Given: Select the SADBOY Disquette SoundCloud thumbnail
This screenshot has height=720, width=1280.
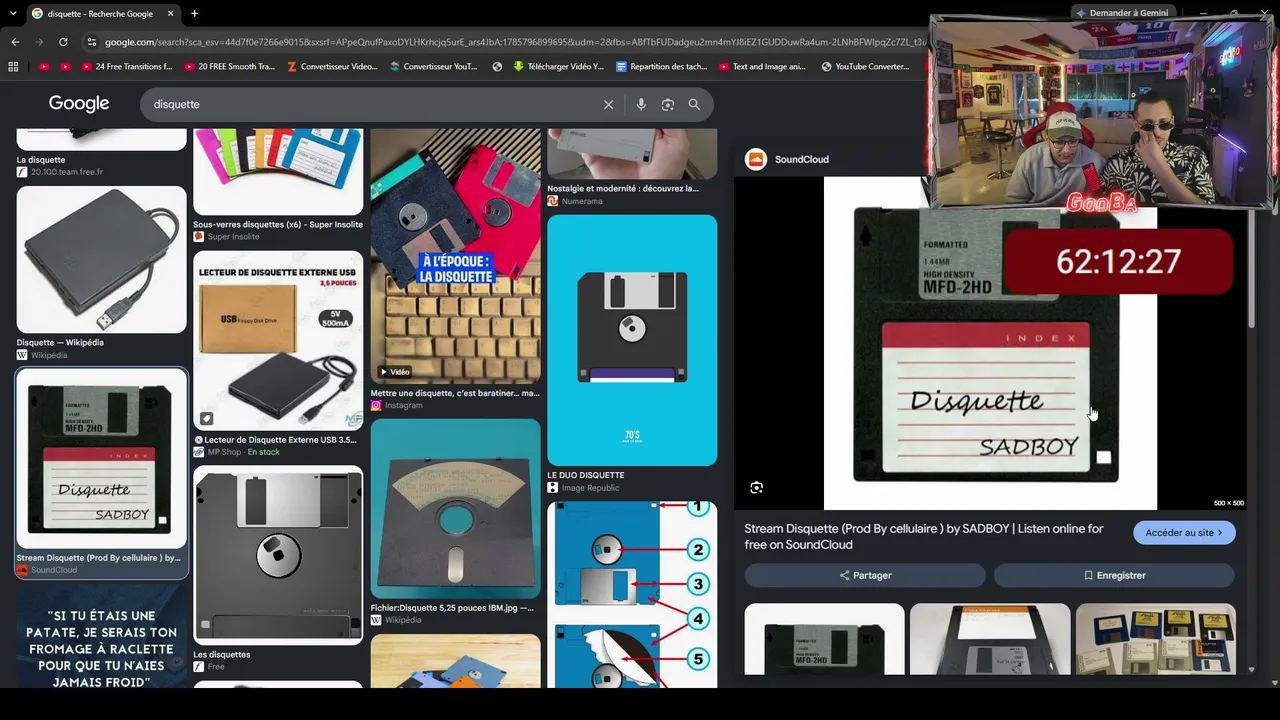Looking at the screenshot, I should coord(101,458).
